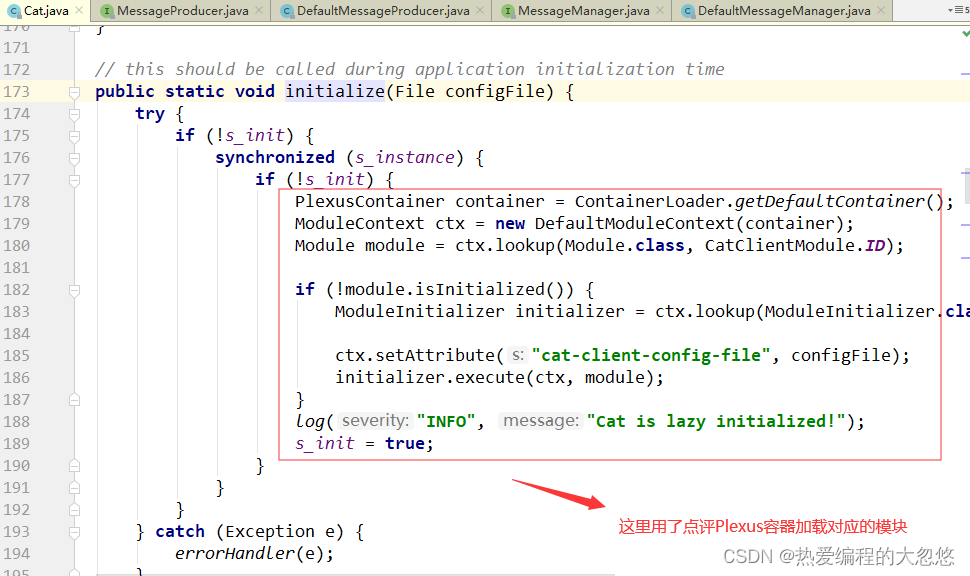Click the fold end marker at line 187
This screenshot has width=970, height=576.
[74, 400]
